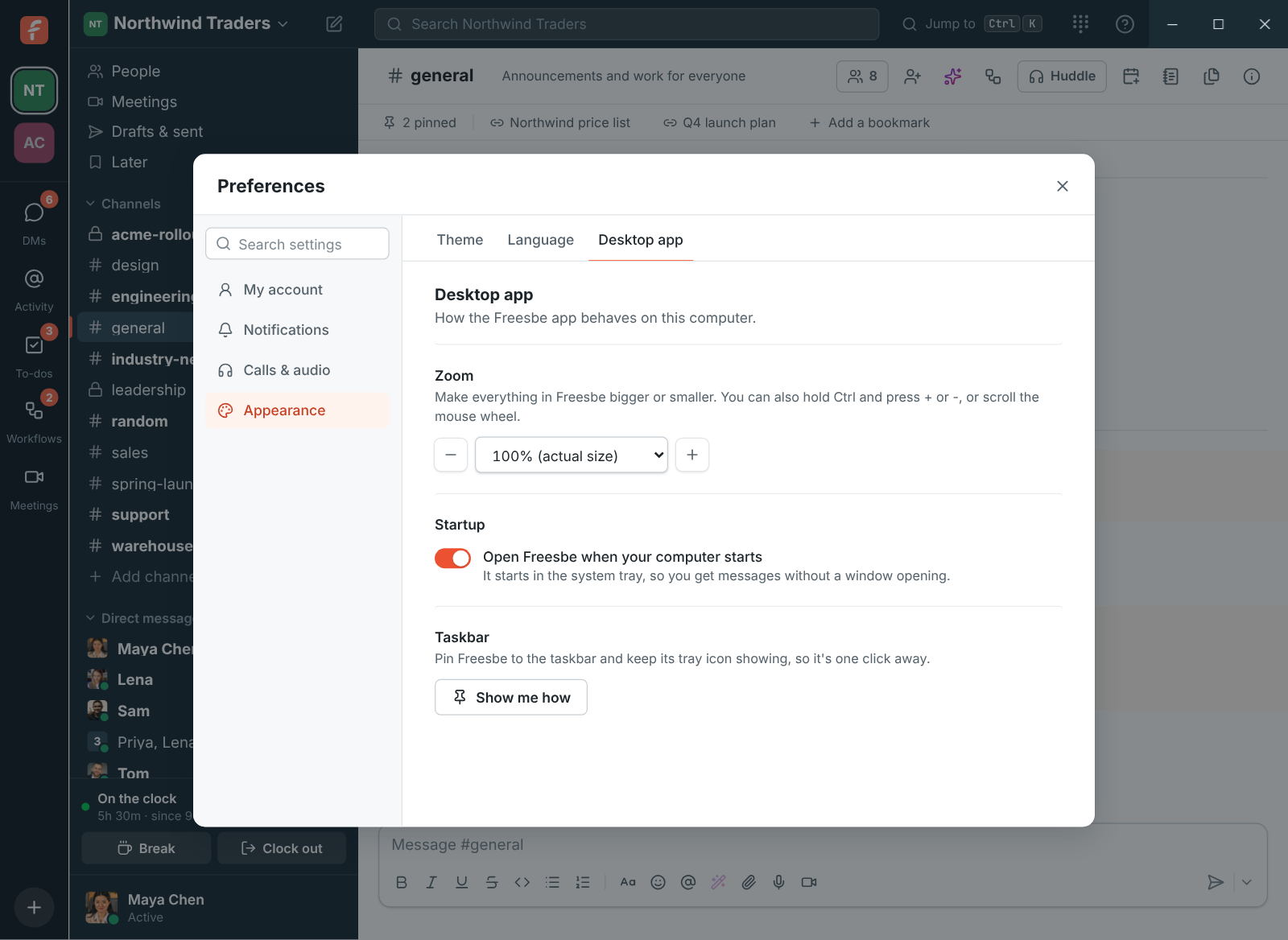Click the attach file paperclip icon
Screen dimensions: 1288x940
pos(749,882)
